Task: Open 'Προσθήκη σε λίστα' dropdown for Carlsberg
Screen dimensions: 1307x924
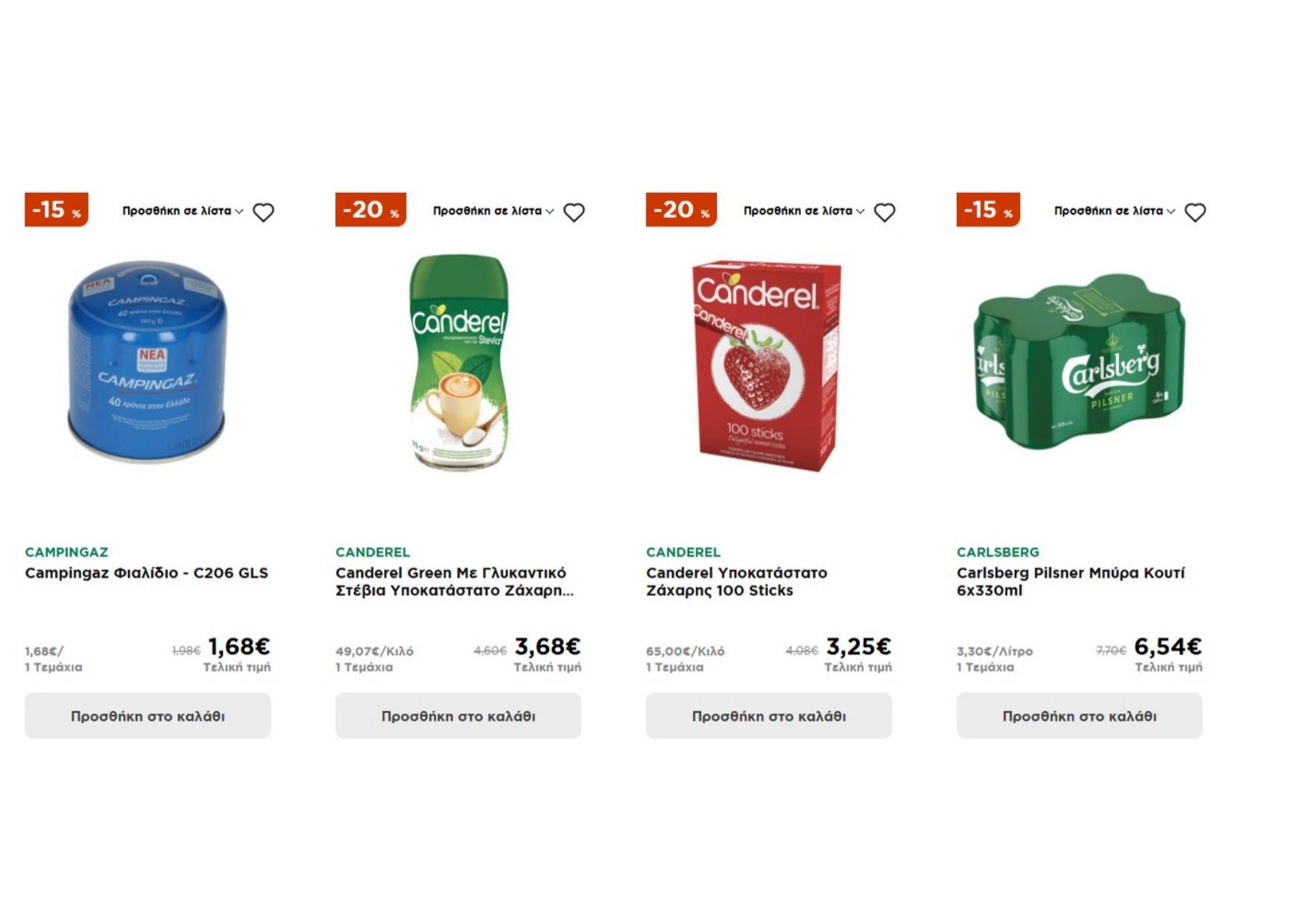Action: pos(1115,211)
